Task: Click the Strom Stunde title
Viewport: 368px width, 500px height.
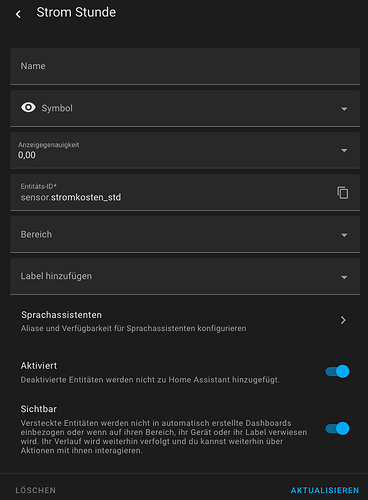Action: click(76, 12)
